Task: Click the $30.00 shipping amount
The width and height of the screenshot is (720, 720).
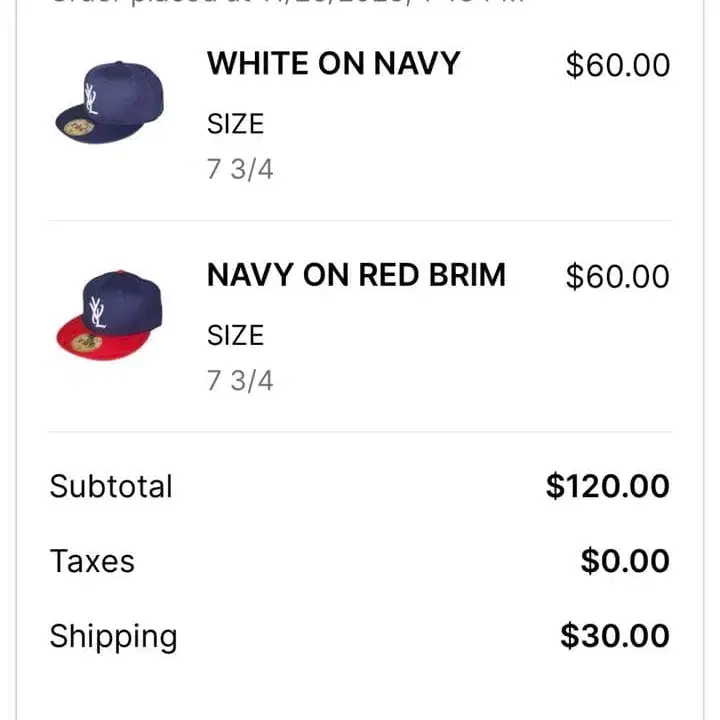Action: (615, 636)
